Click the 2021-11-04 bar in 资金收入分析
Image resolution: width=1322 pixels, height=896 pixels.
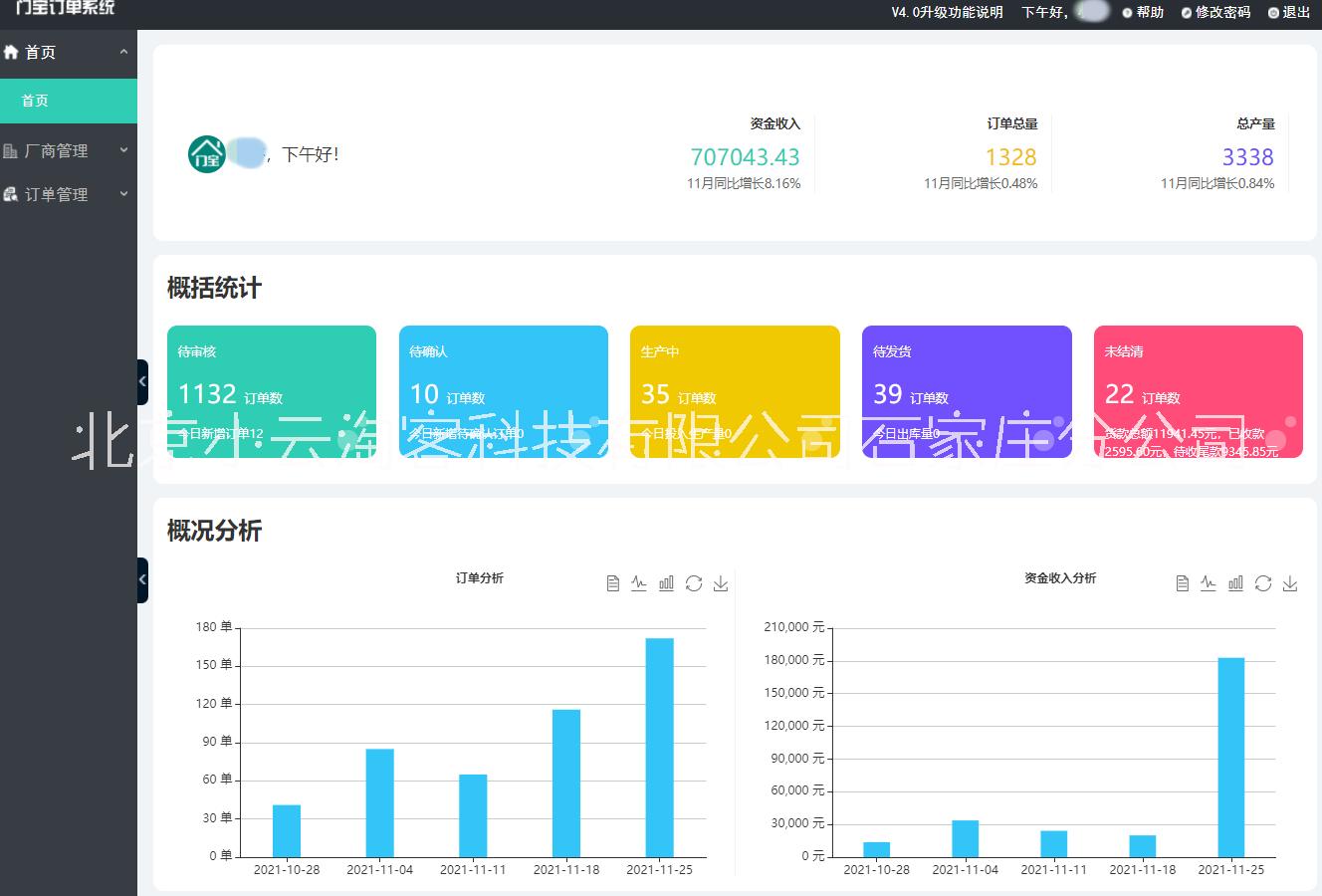[966, 839]
